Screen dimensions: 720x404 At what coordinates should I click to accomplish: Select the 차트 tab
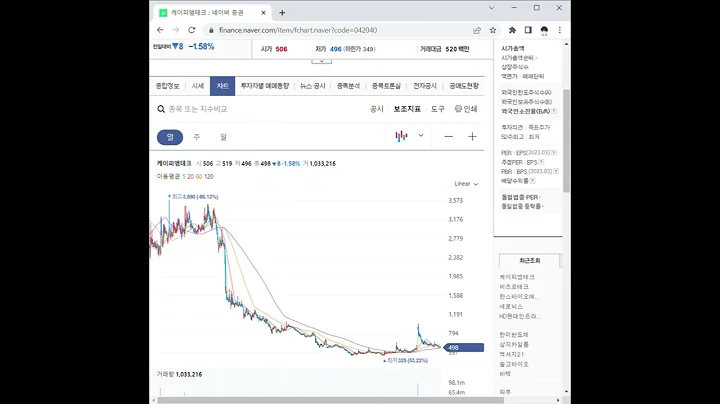(222, 86)
